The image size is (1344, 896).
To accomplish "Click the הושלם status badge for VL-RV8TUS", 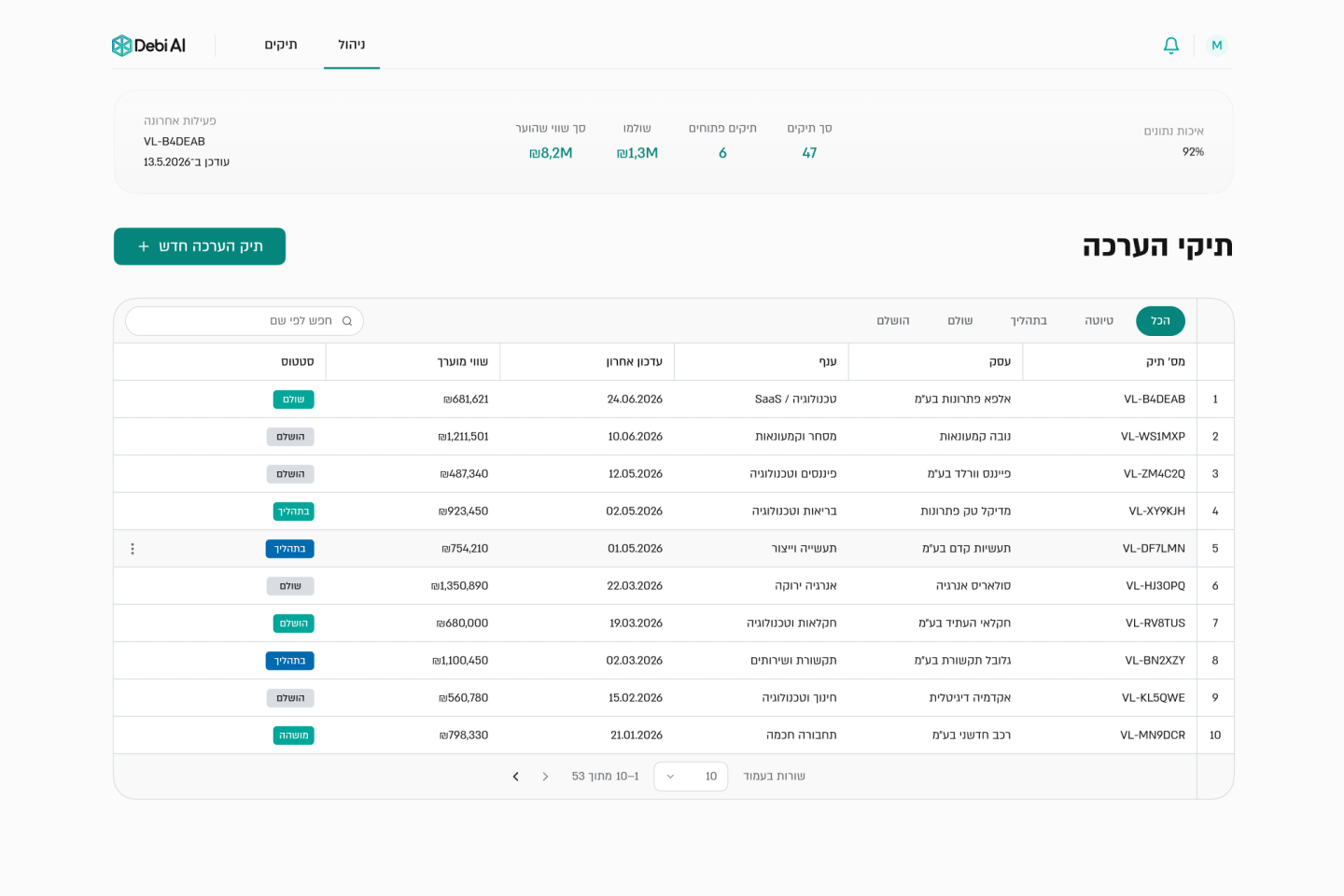I will [x=294, y=623].
